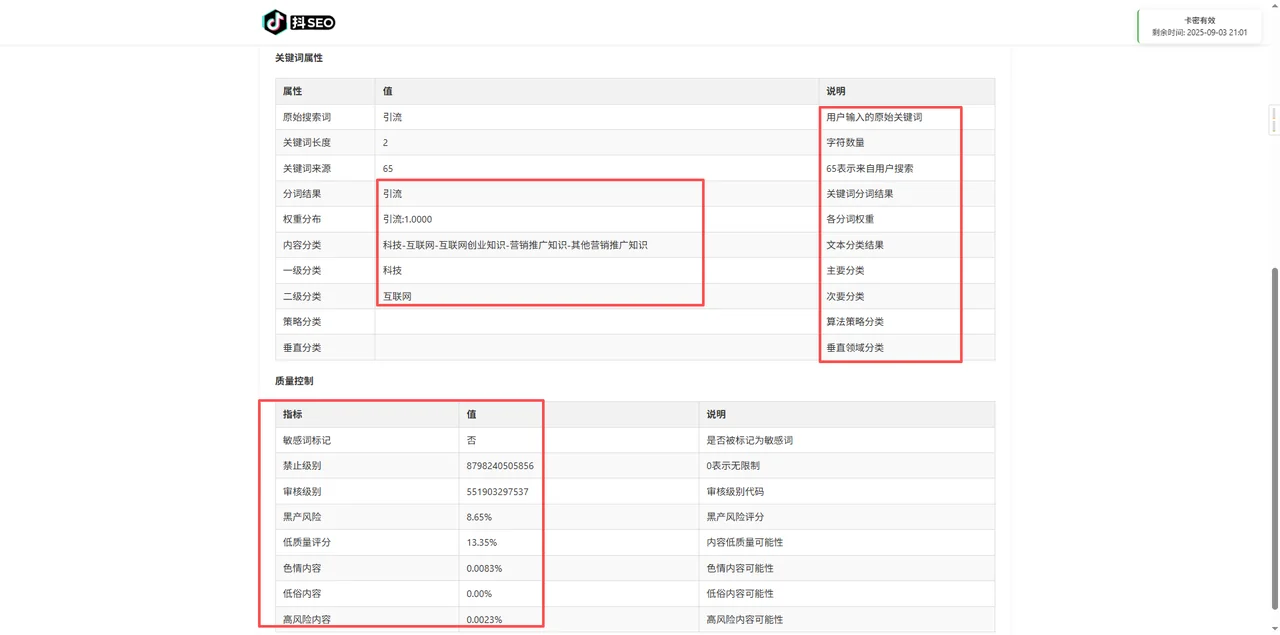The image size is (1280, 635).
Task: Click the 低俗内容 indicator cell
Action: 367,594
